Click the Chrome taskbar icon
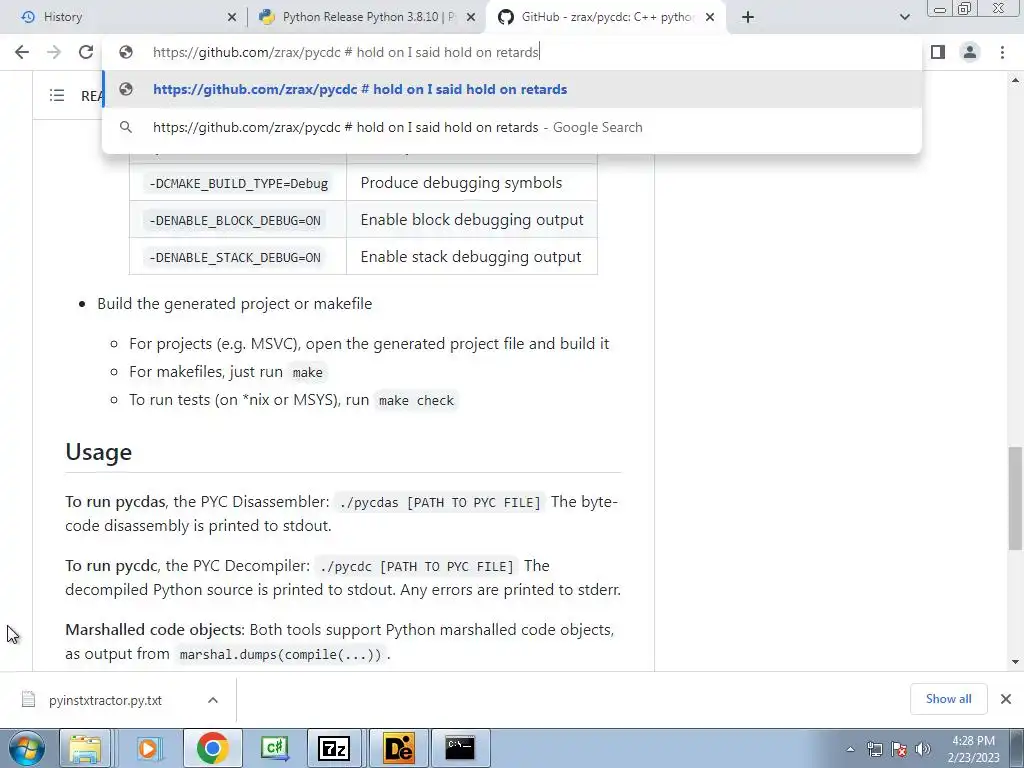Screen dimensions: 1024x768 pyautogui.click(x=212, y=748)
